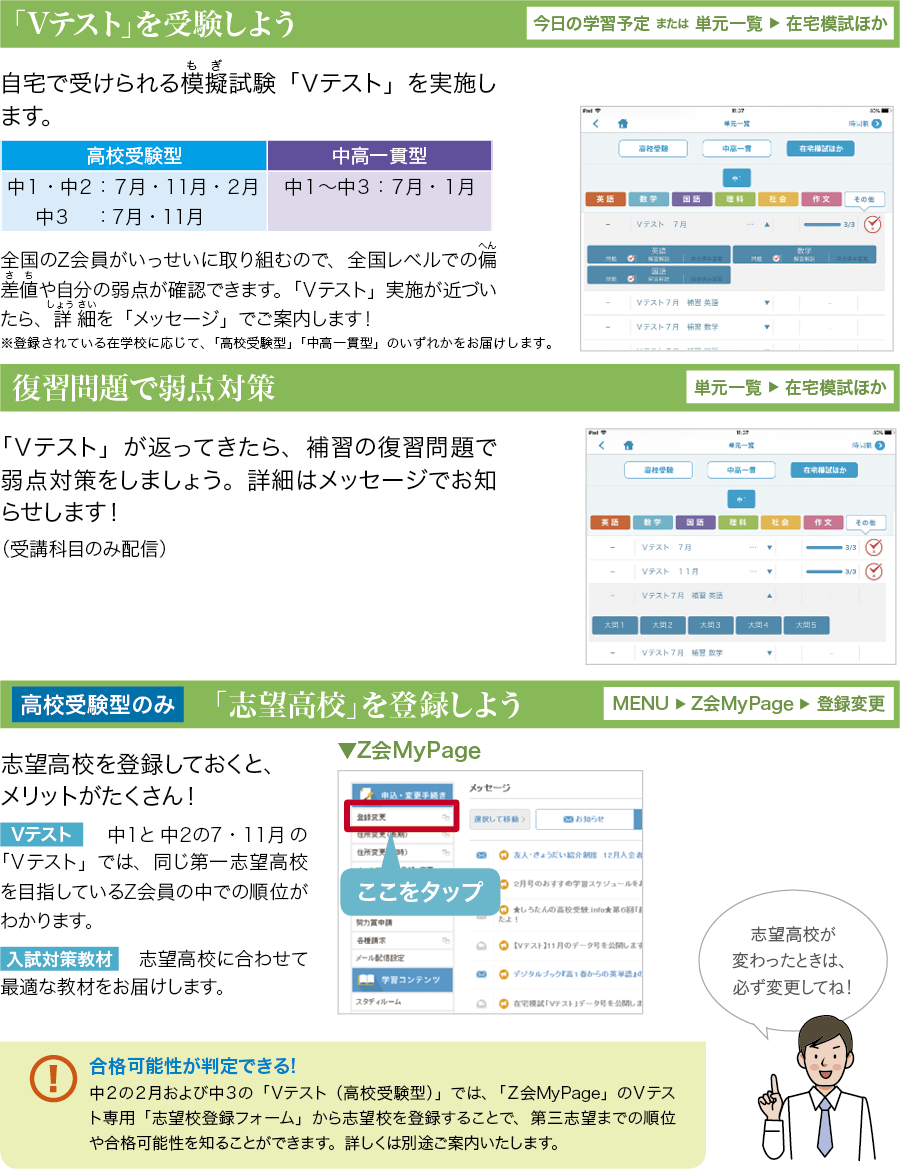Tap the 選択して移動 button

tap(499, 819)
